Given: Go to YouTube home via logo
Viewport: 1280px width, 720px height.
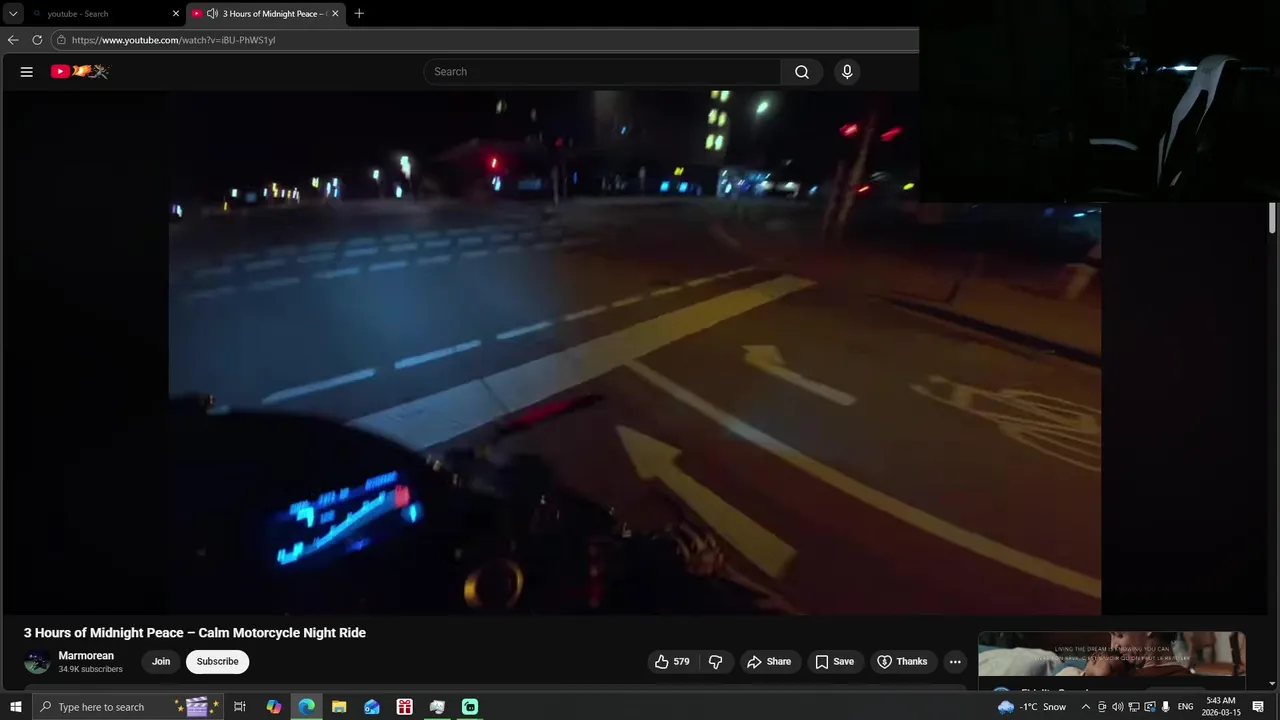Looking at the screenshot, I should 79,71.
